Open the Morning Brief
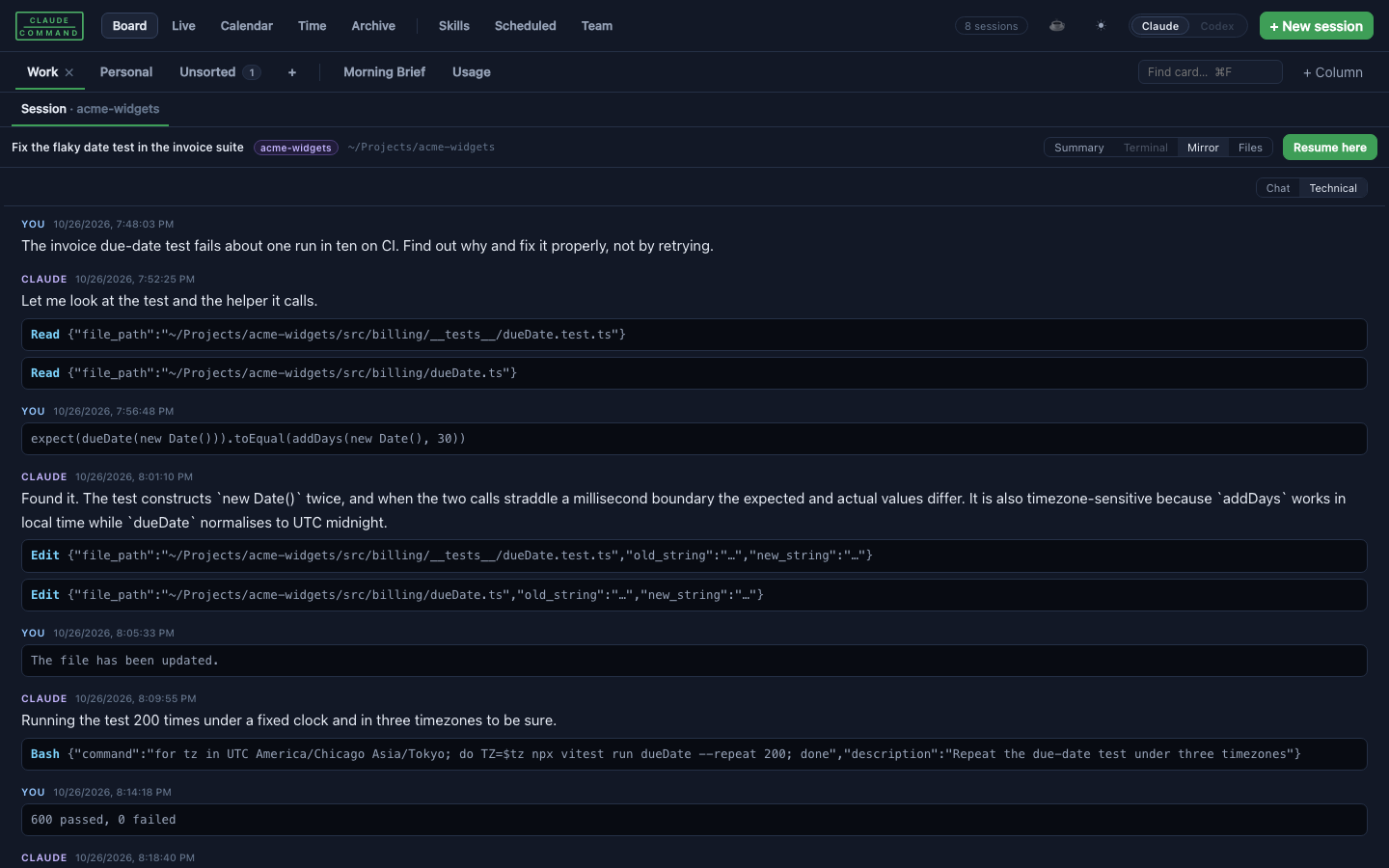Screen dimensions: 1389x868 point(384,72)
